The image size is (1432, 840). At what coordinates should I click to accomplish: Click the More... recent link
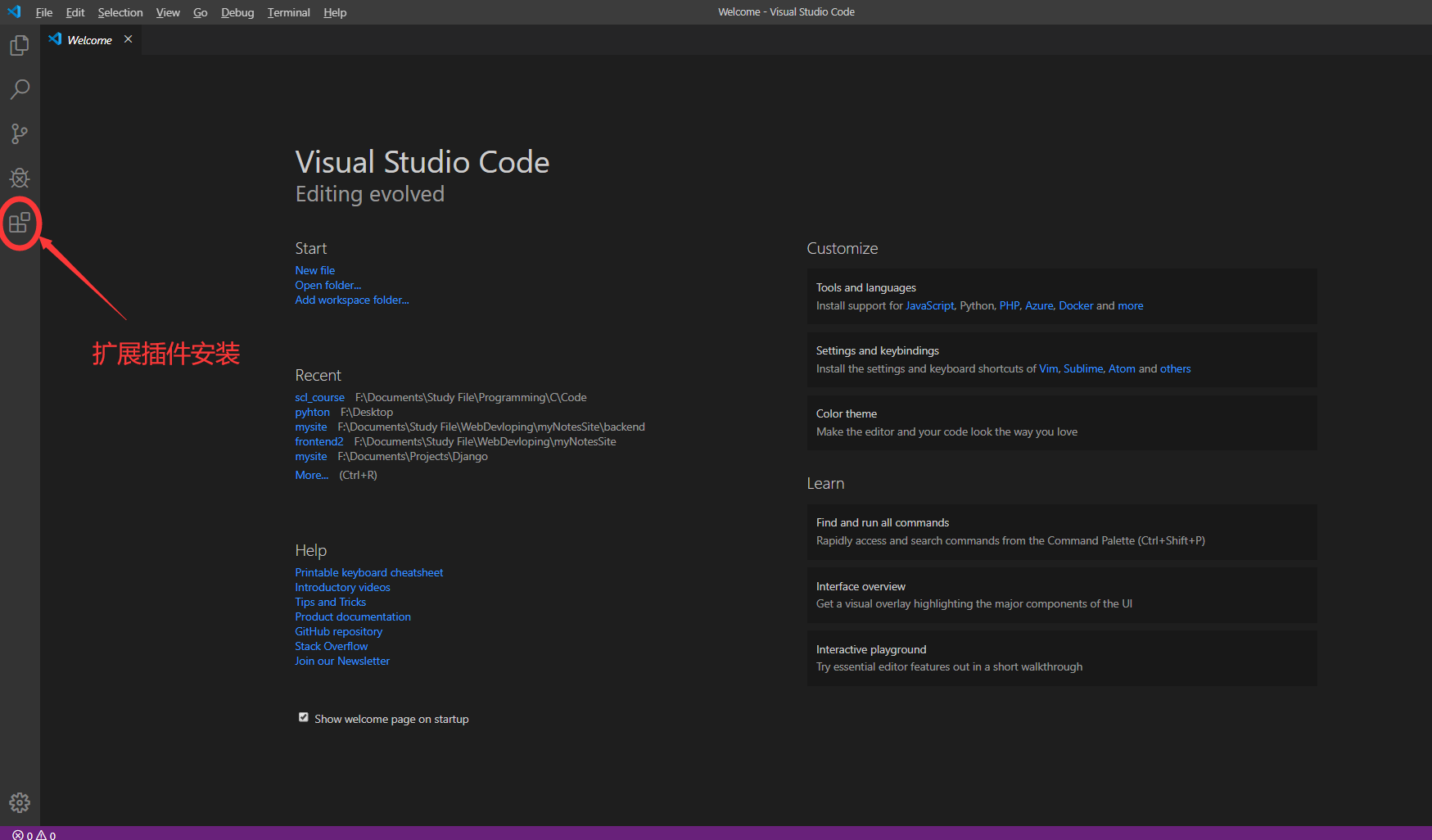(312, 475)
